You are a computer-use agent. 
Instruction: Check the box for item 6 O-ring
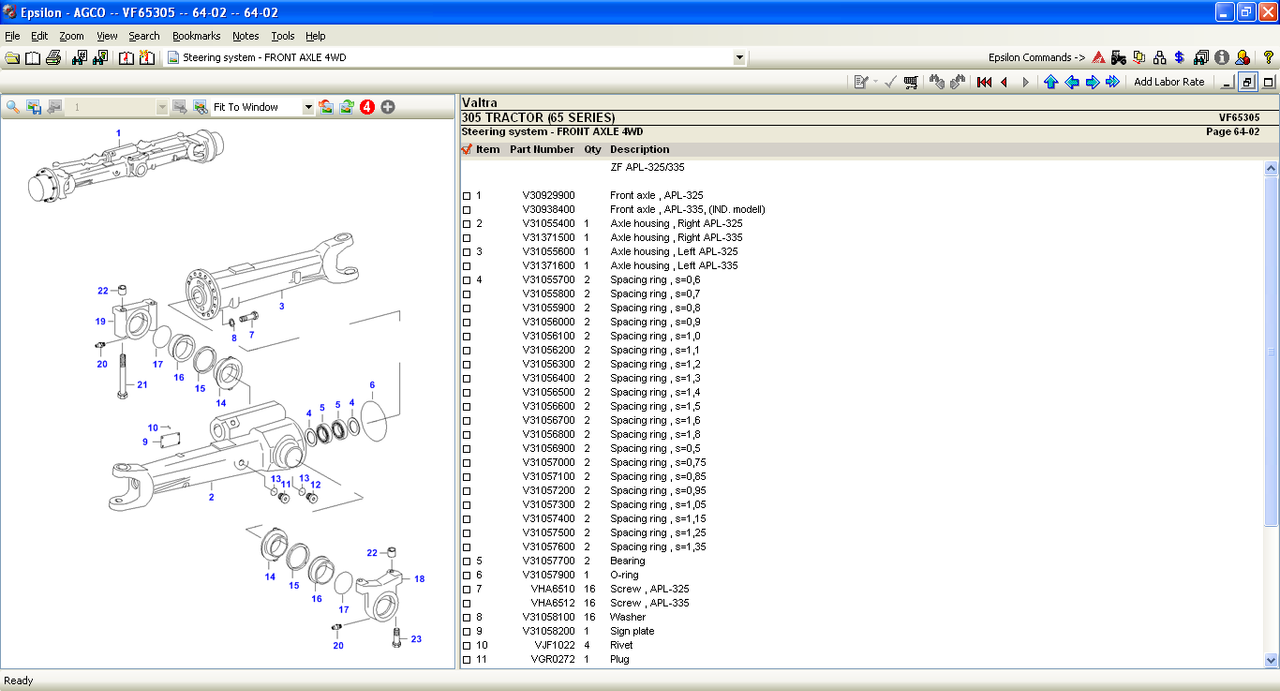[467, 575]
